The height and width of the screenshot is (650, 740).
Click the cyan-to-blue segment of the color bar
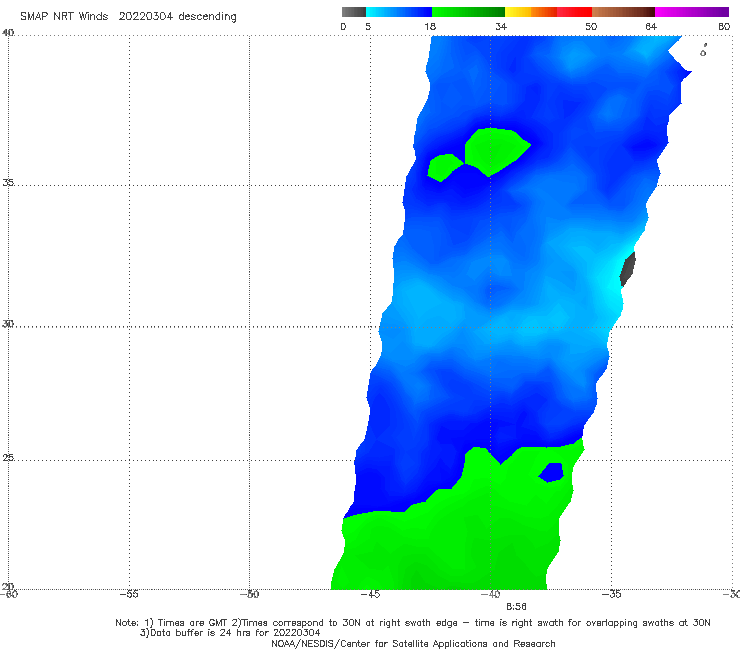pos(399,12)
